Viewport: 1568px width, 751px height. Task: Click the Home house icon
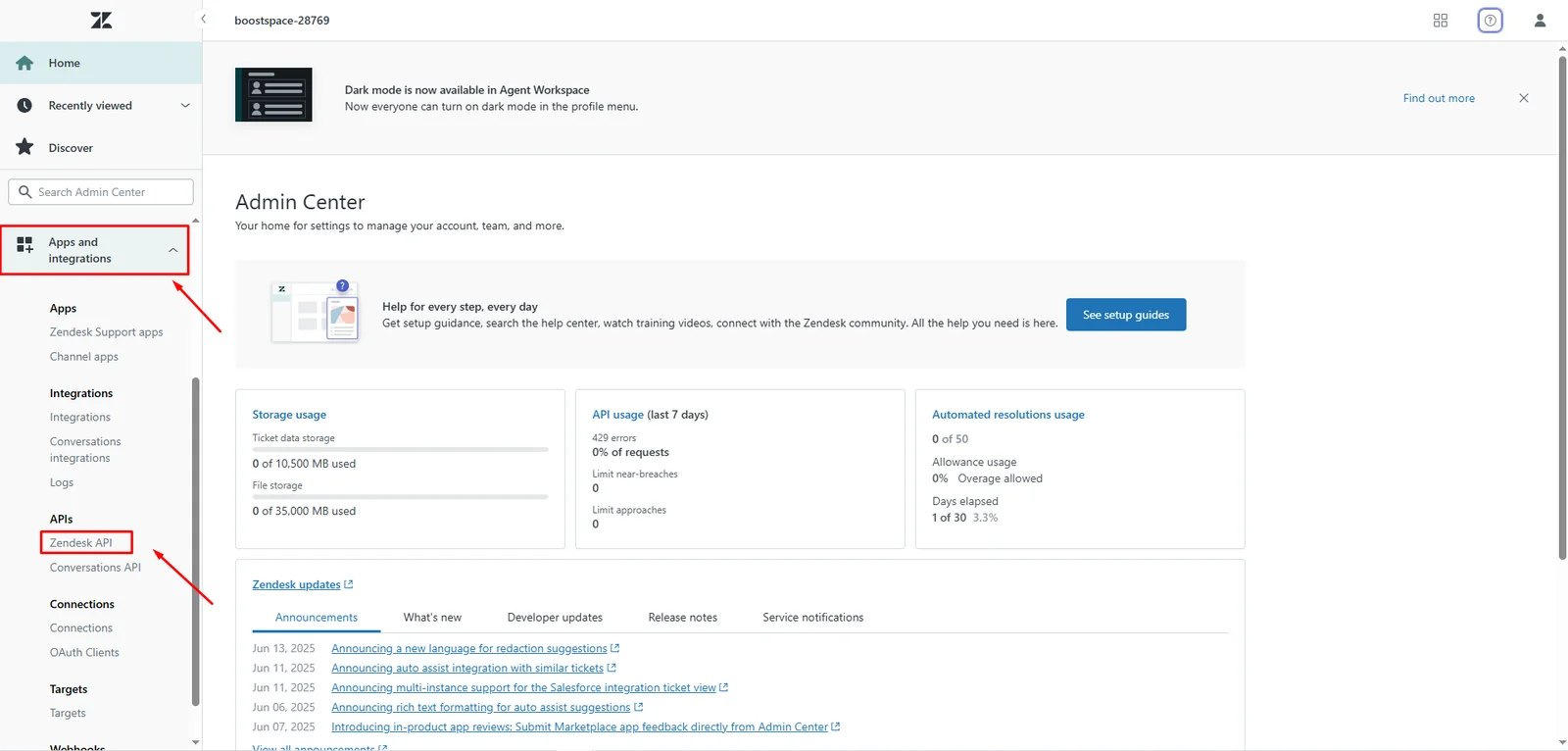point(25,63)
